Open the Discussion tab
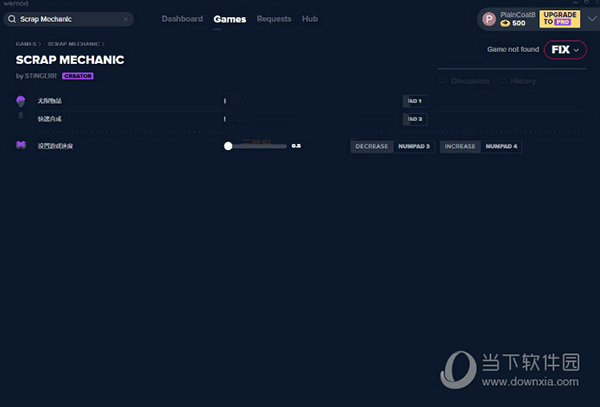The image size is (600, 407). [464, 81]
